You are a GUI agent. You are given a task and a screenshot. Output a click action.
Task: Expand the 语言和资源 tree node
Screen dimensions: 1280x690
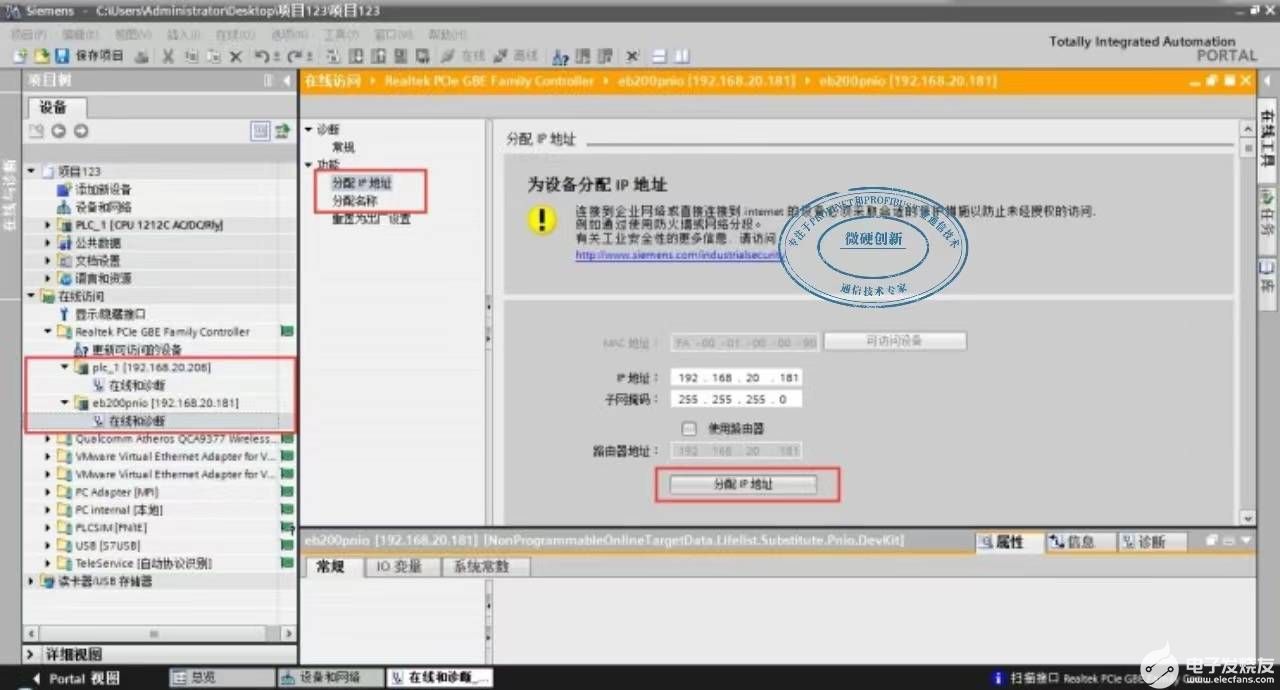click(48, 278)
